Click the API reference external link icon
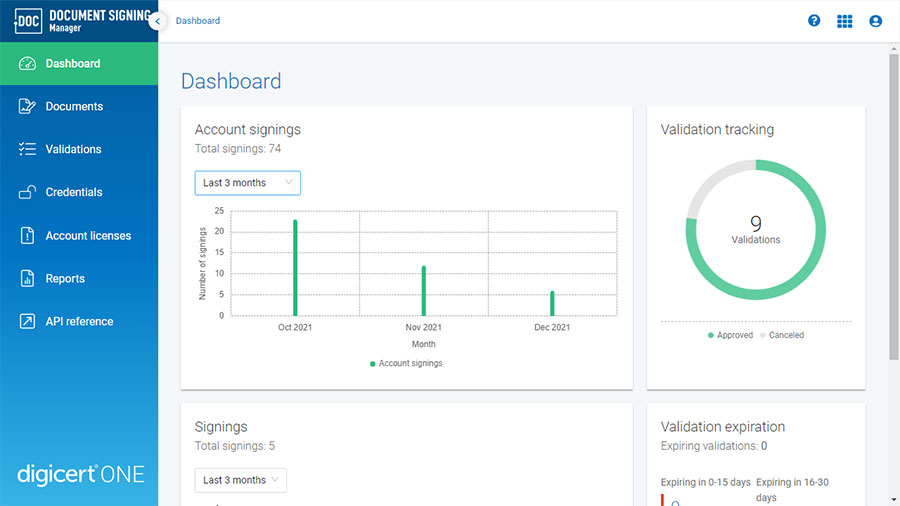 point(27,322)
